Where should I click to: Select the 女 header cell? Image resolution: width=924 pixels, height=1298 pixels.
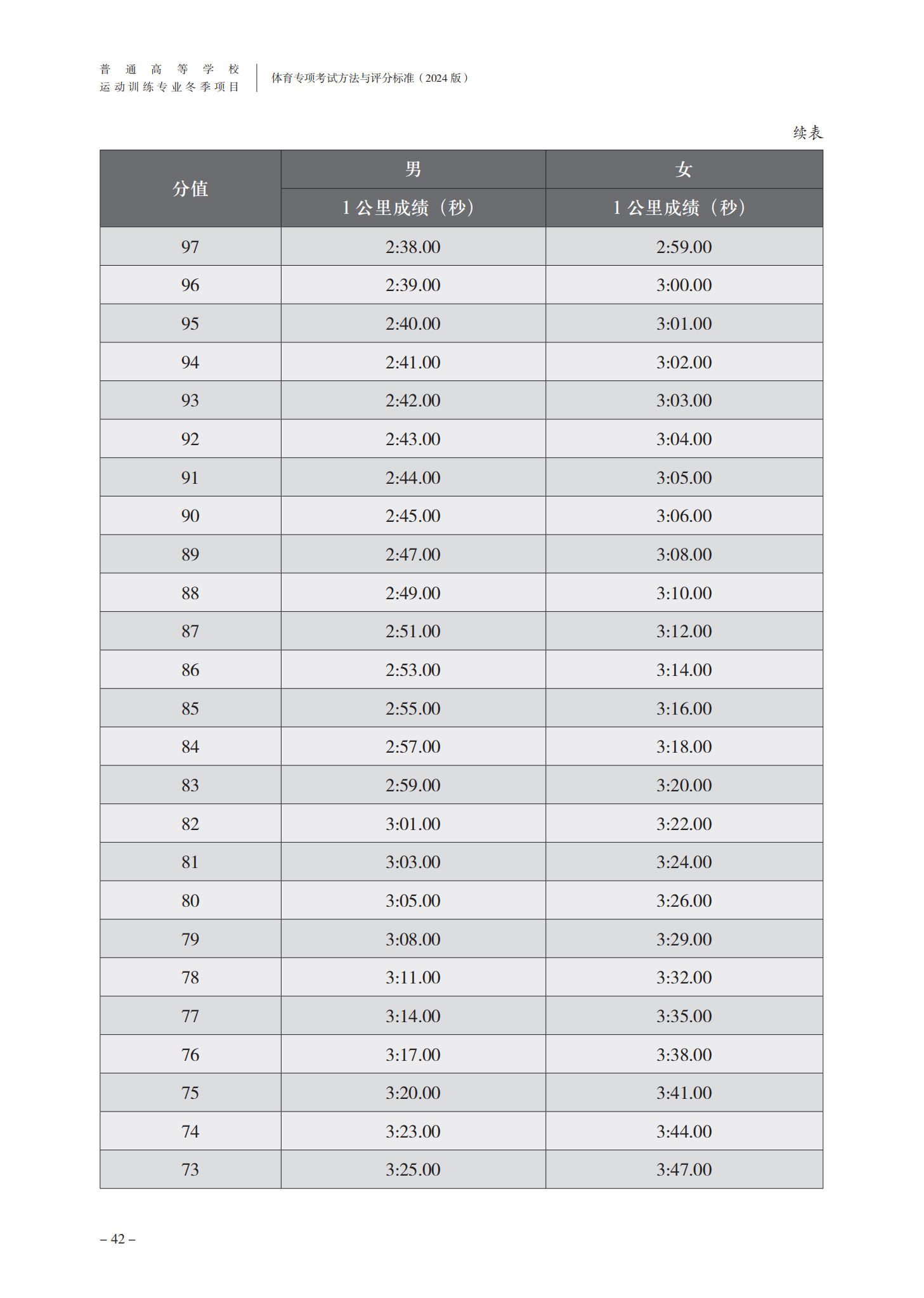[684, 169]
